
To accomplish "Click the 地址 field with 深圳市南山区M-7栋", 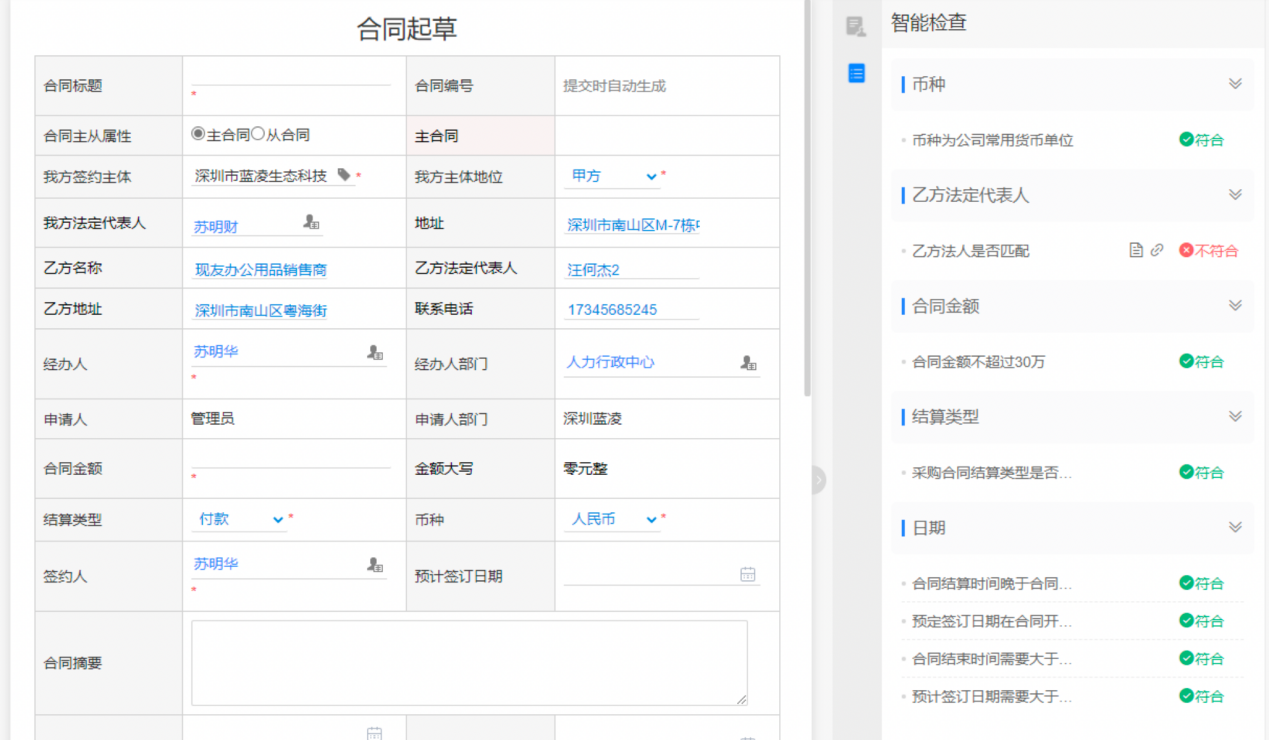I will [632, 225].
